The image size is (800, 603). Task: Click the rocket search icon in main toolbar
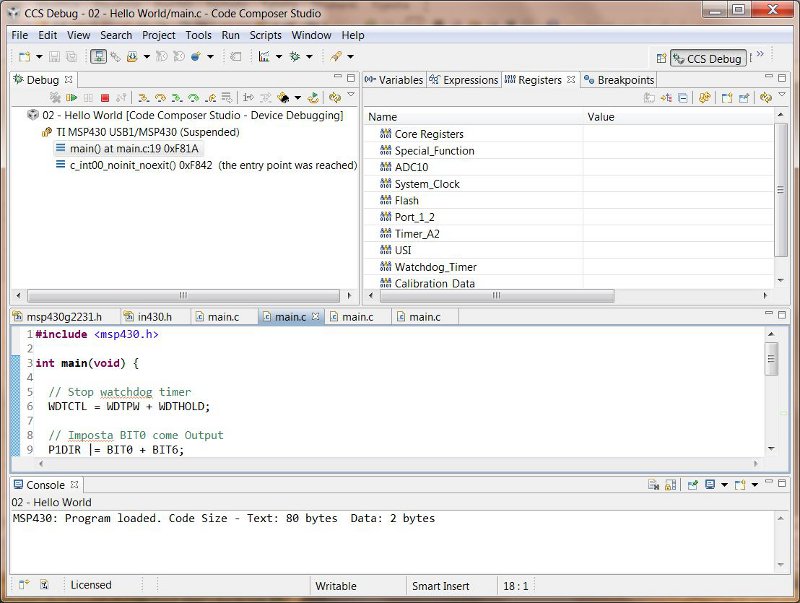pyautogui.click(x=336, y=57)
